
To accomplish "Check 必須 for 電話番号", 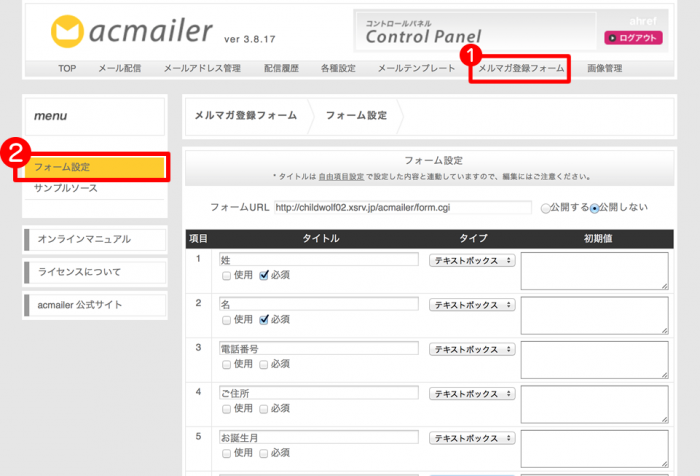I will pos(263,365).
